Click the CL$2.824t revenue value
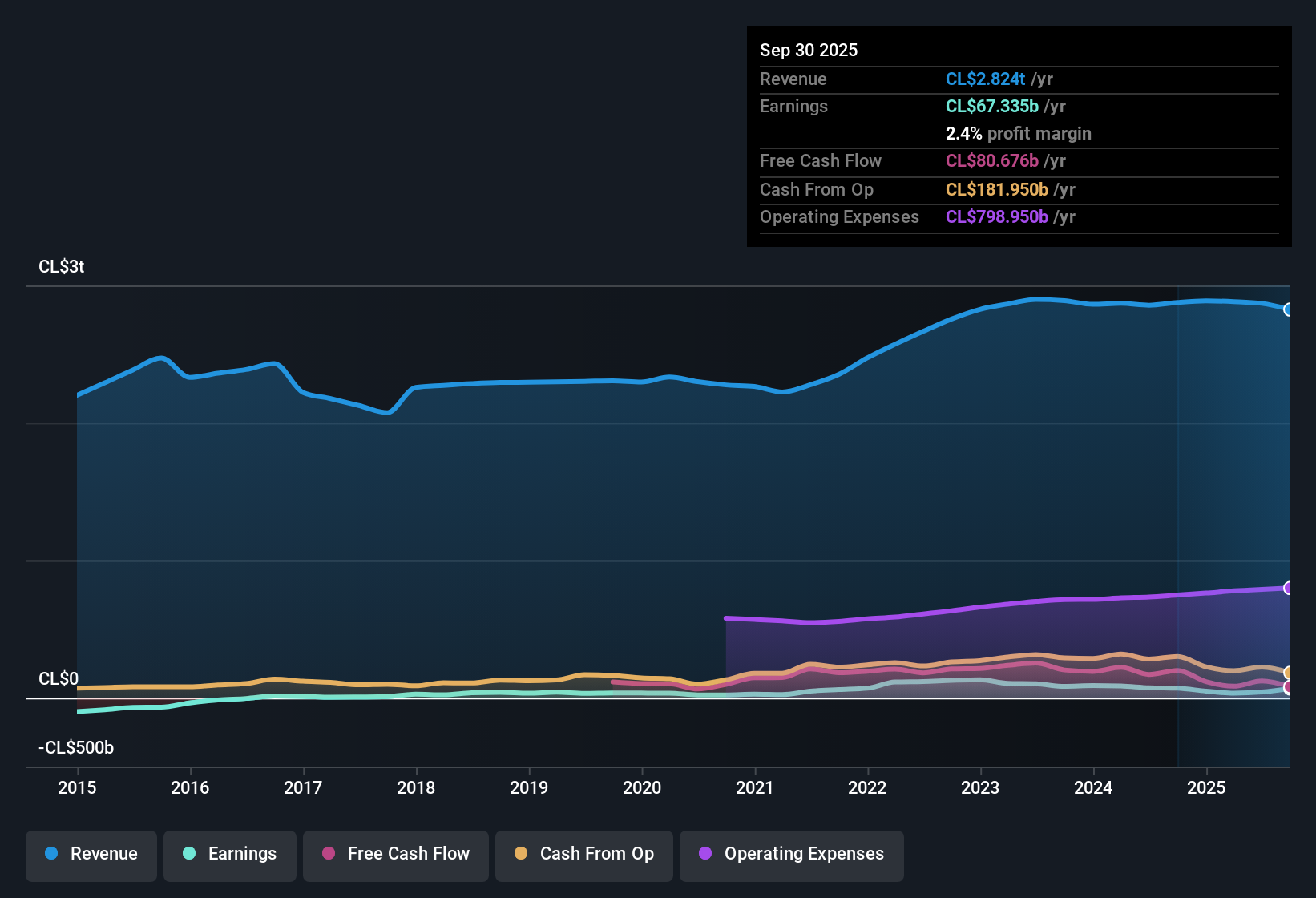The width and height of the screenshot is (1316, 898). [x=985, y=79]
